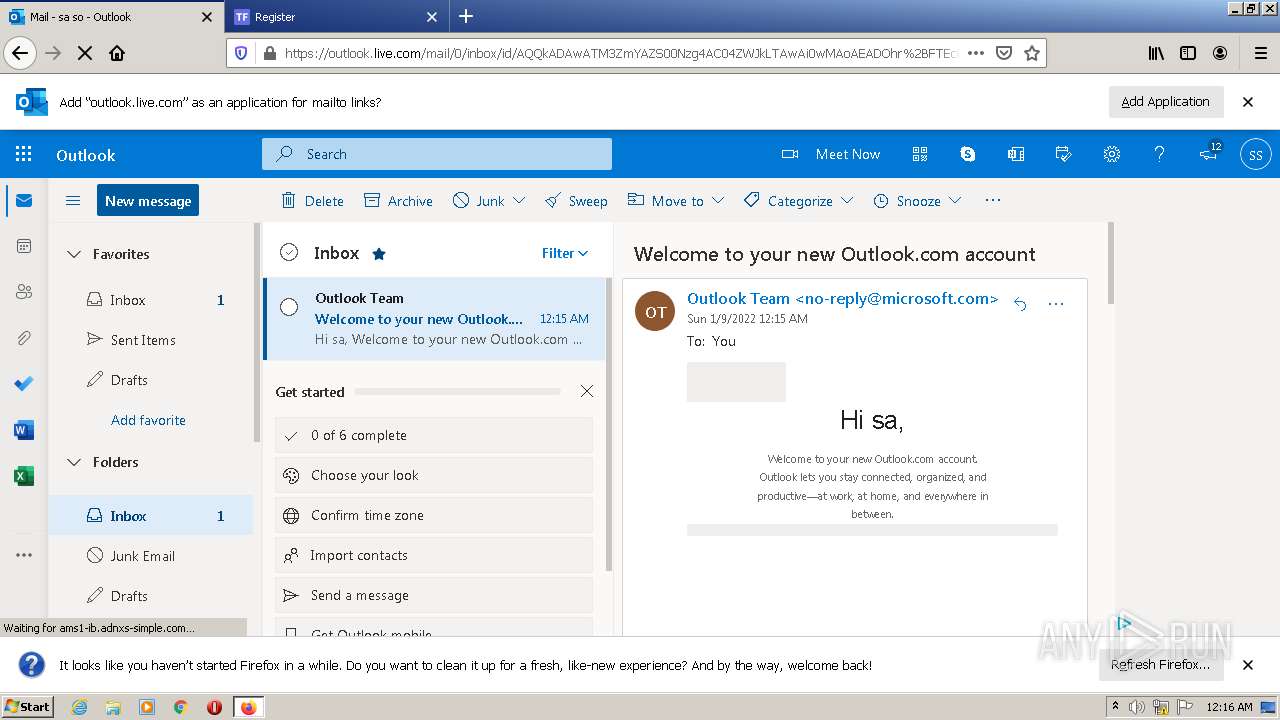Click Add Application for mailto links
Screen dimensions: 1280x720
click(1165, 101)
